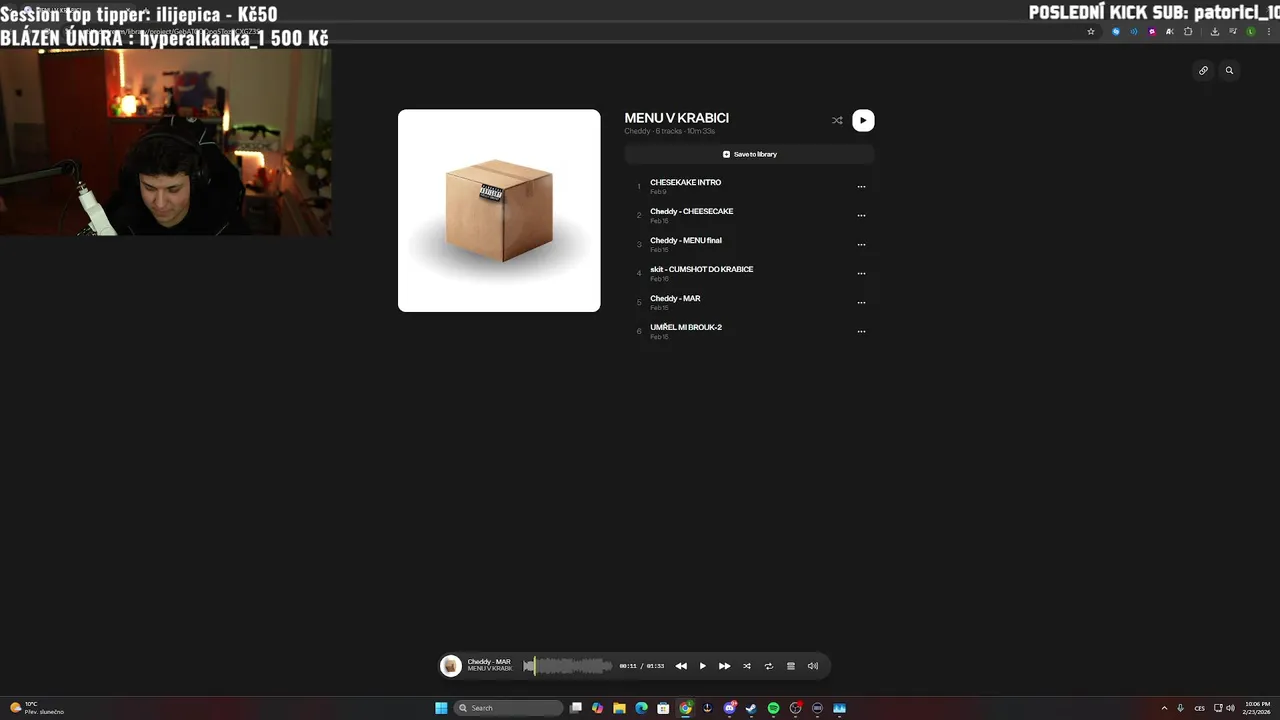This screenshot has width=1280, height=720.
Task: Toggle shuffle in the bottom player bar
Action: (747, 666)
